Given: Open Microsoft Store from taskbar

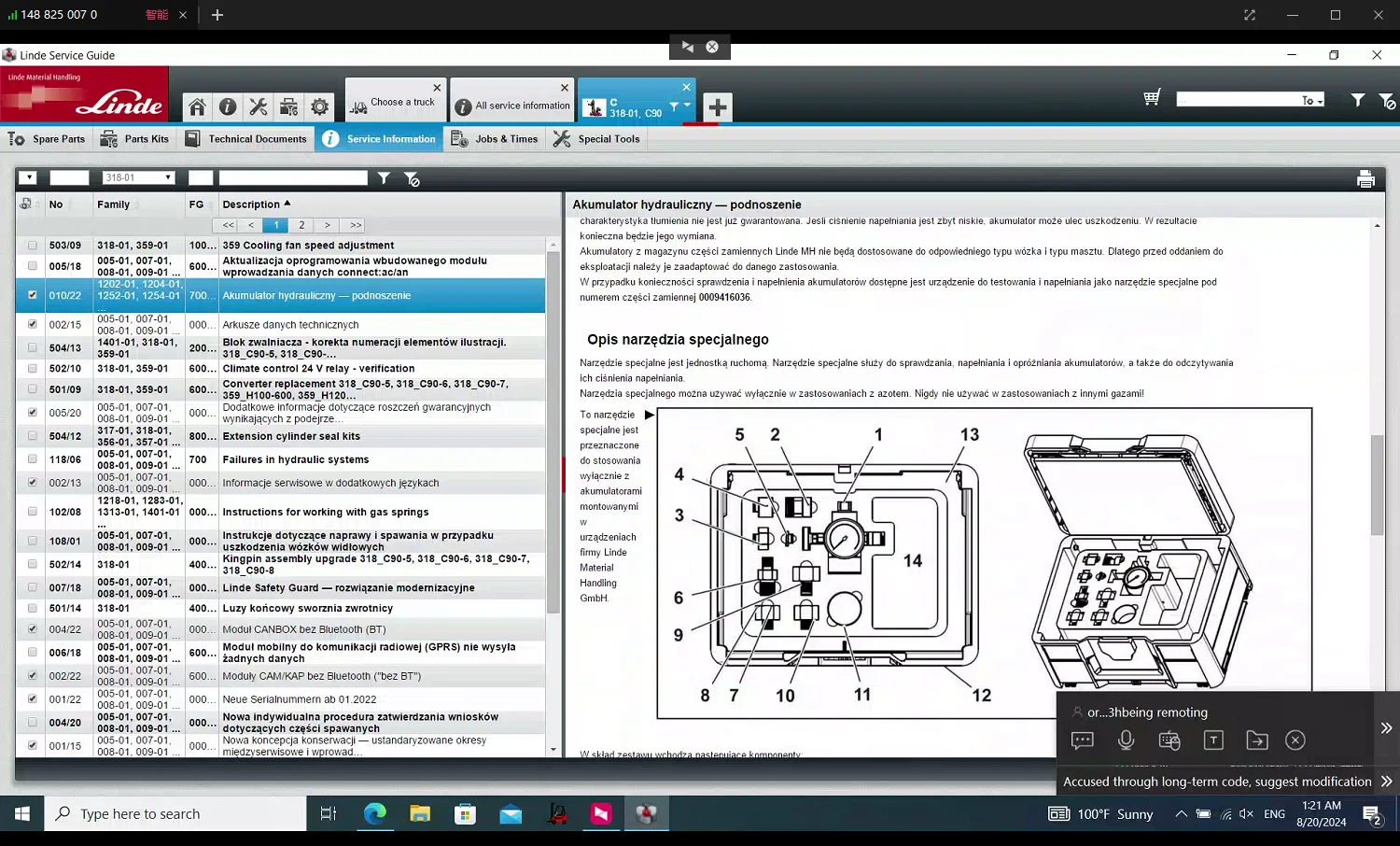Looking at the screenshot, I should tap(465, 814).
